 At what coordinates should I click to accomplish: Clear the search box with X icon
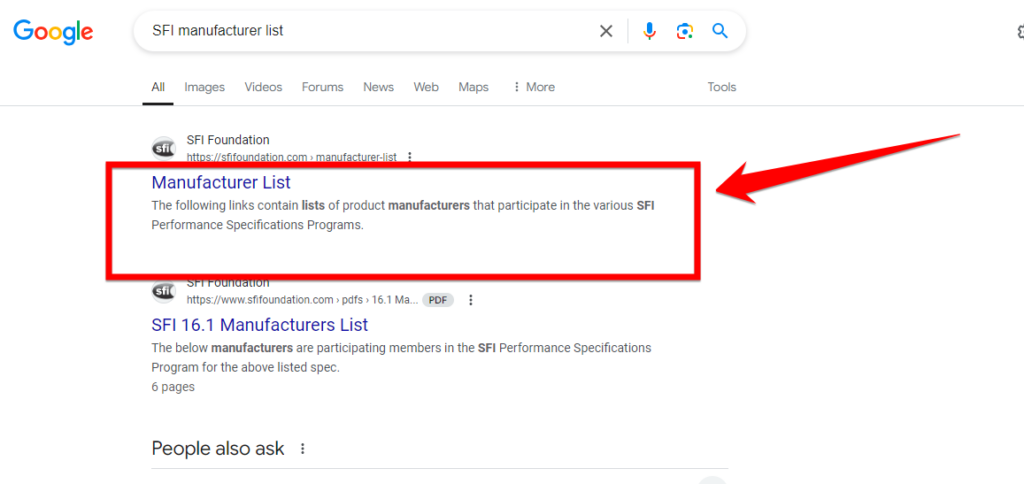[606, 31]
